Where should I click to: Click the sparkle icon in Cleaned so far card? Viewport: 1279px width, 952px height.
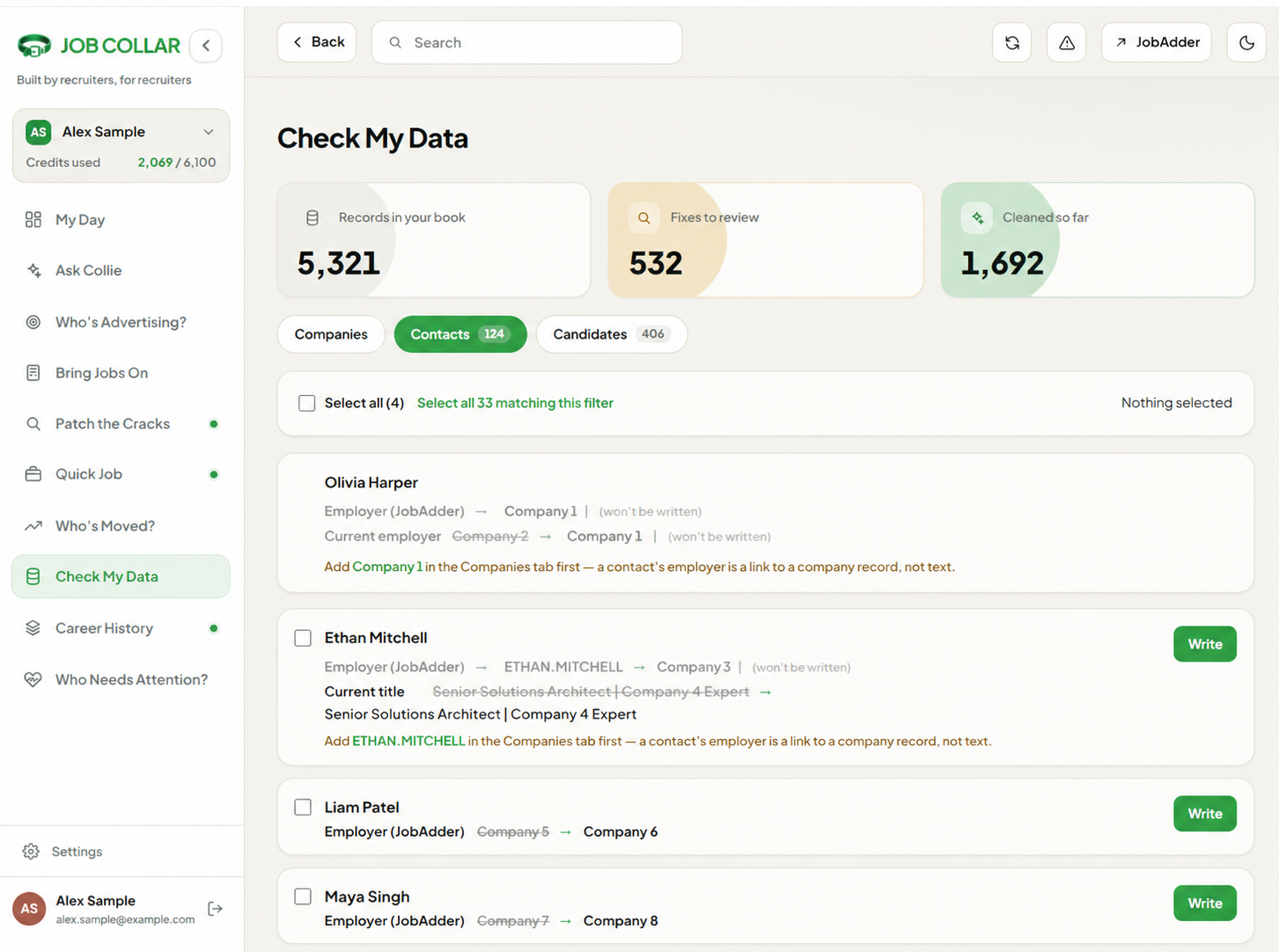[x=977, y=217]
